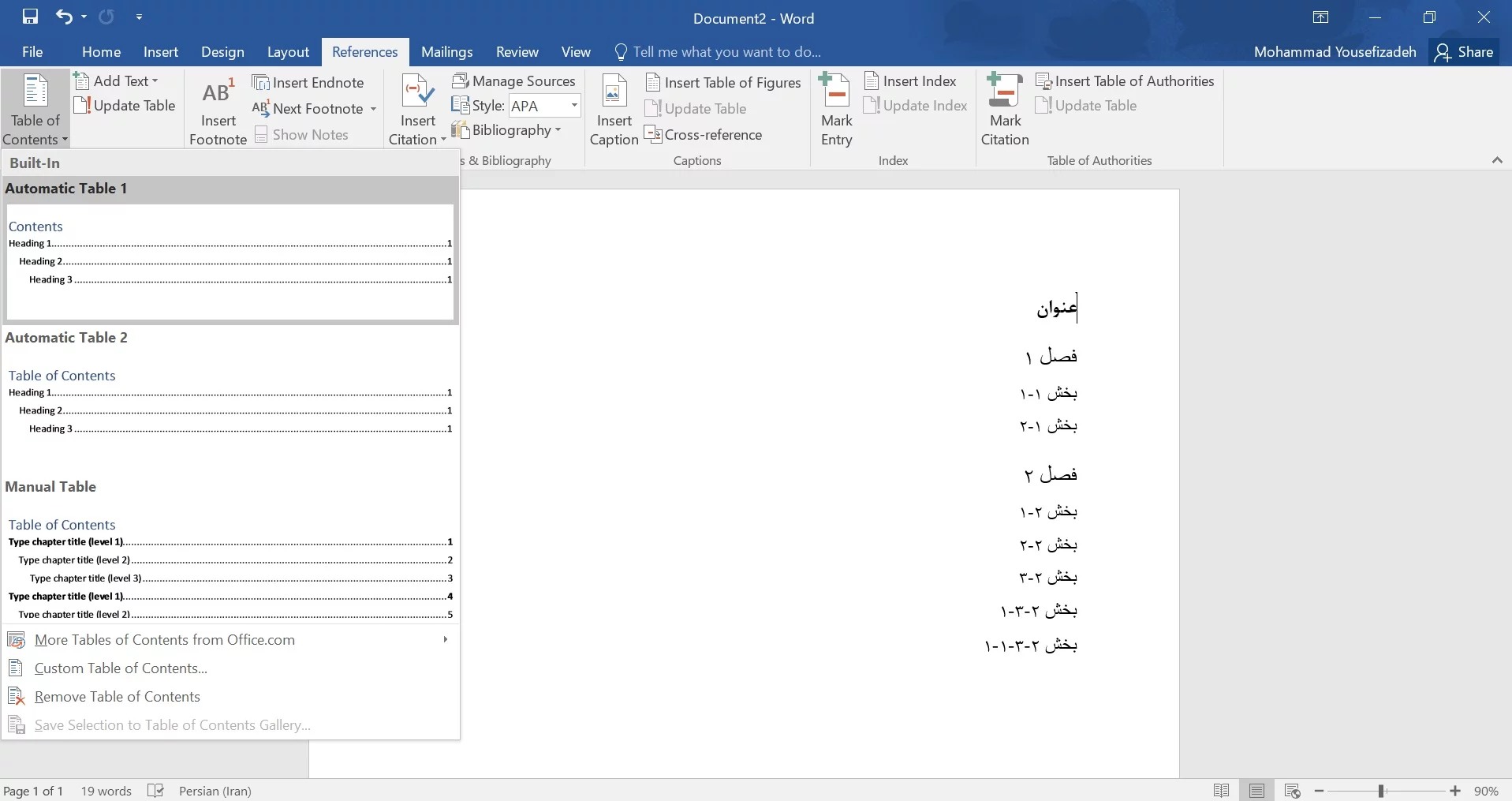This screenshot has height=801, width=1512.
Task: Click the Mohammad Yousefizadeh account name
Action: (1335, 52)
